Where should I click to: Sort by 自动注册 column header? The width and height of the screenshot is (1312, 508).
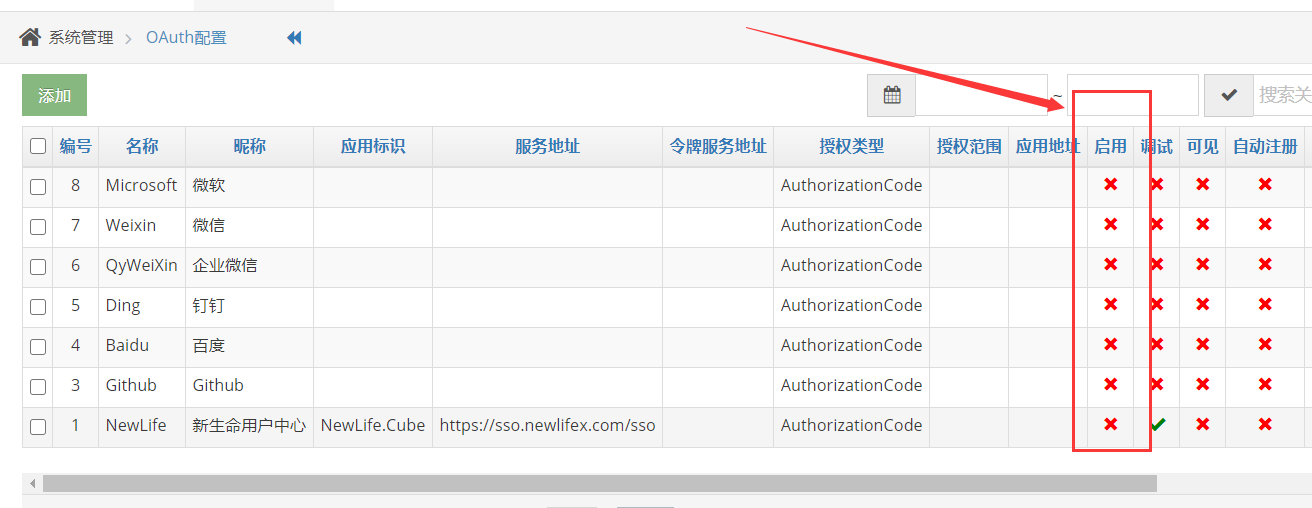pyautogui.click(x=1265, y=146)
